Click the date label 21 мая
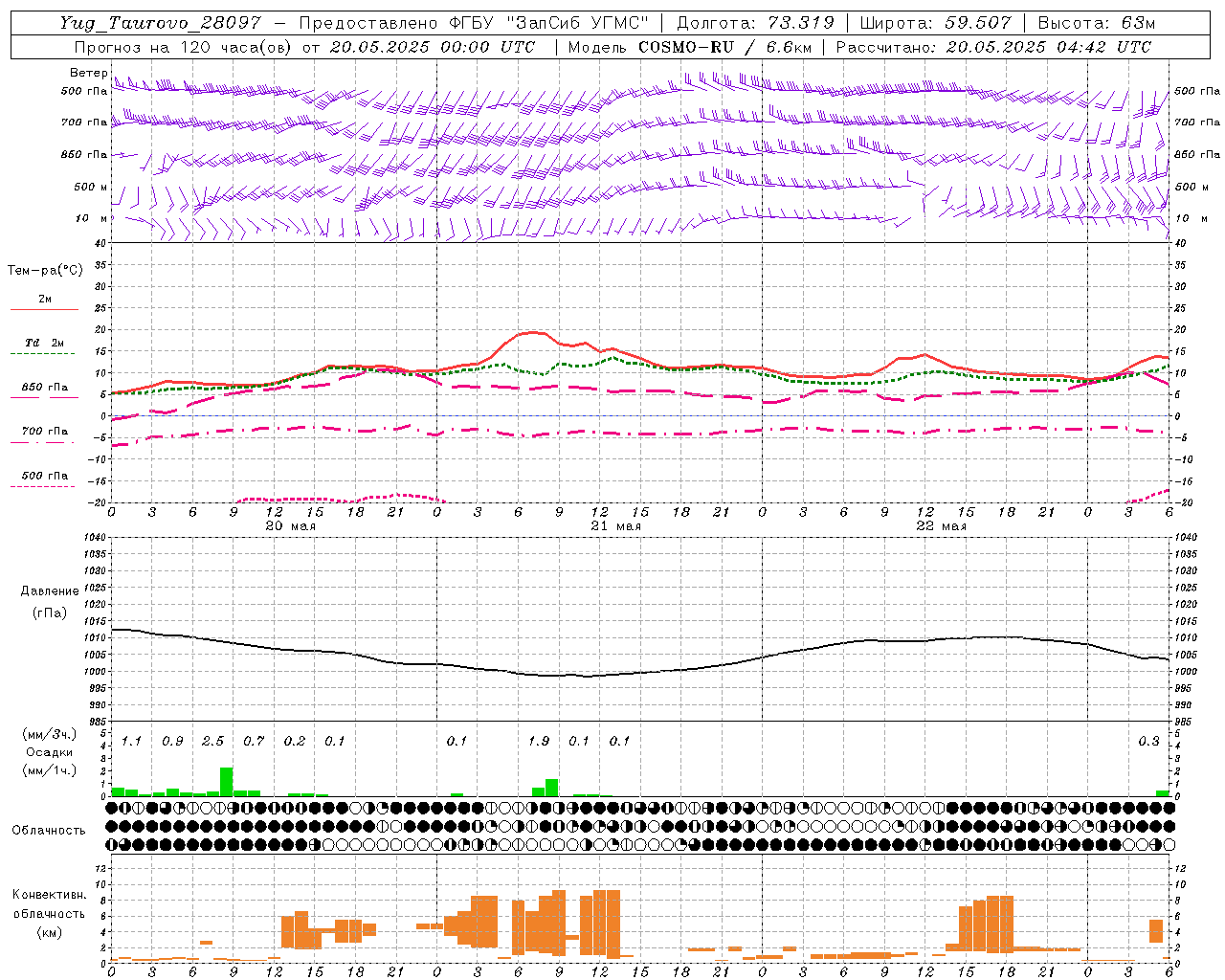The height and width of the screenshot is (980, 1225). click(x=615, y=526)
